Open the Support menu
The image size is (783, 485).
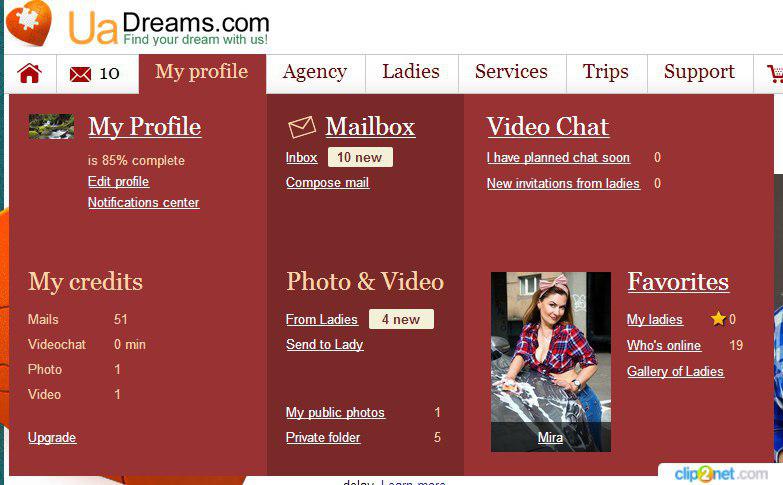coord(699,72)
